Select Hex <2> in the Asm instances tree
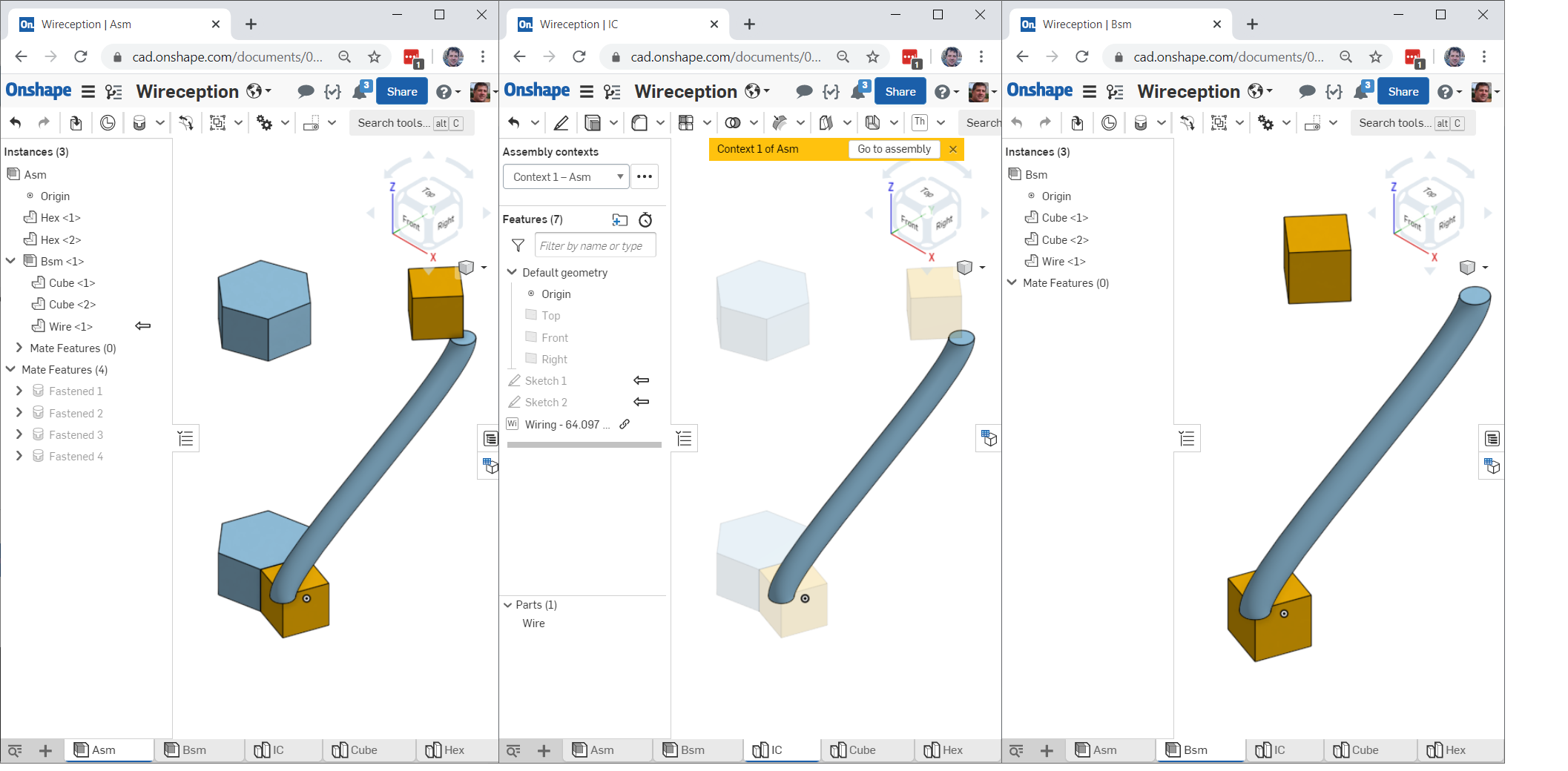Image resolution: width=1568 pixels, height=771 pixels. pos(61,239)
